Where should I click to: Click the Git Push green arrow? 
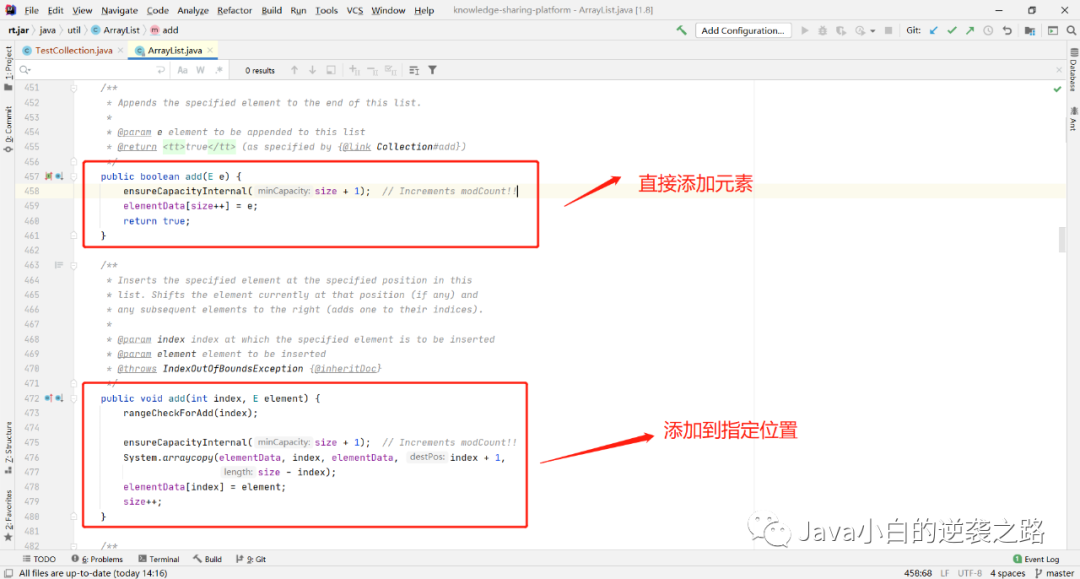pyautogui.click(x=970, y=30)
